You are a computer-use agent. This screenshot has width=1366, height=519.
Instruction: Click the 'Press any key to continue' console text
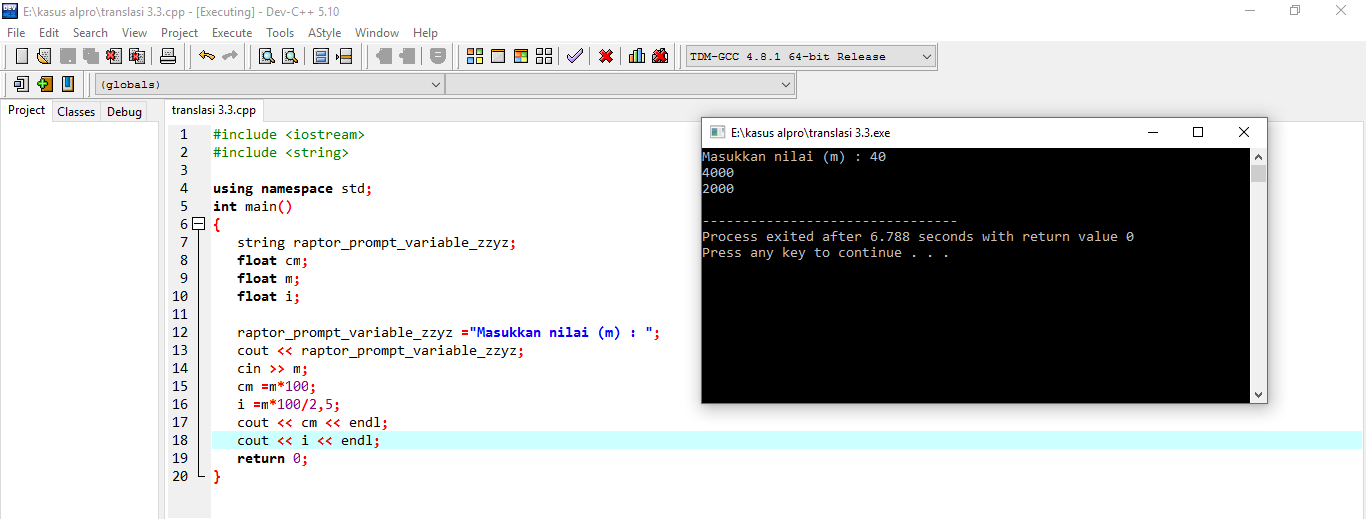click(826, 252)
